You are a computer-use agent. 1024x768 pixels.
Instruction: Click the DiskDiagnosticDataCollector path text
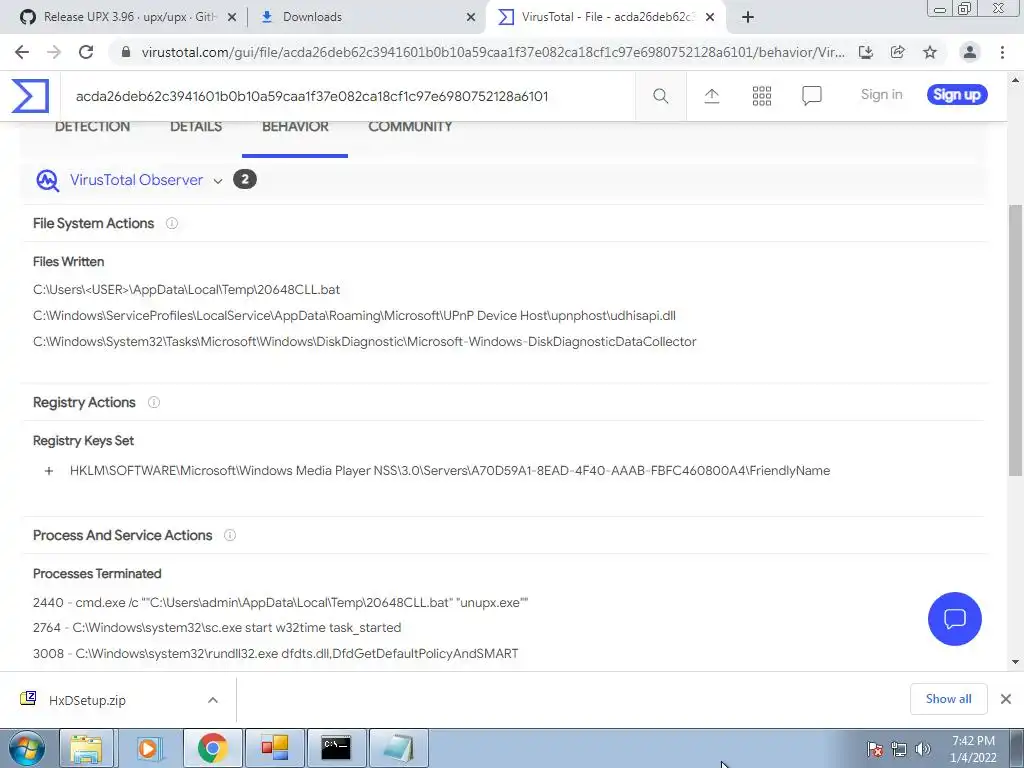[364, 342]
